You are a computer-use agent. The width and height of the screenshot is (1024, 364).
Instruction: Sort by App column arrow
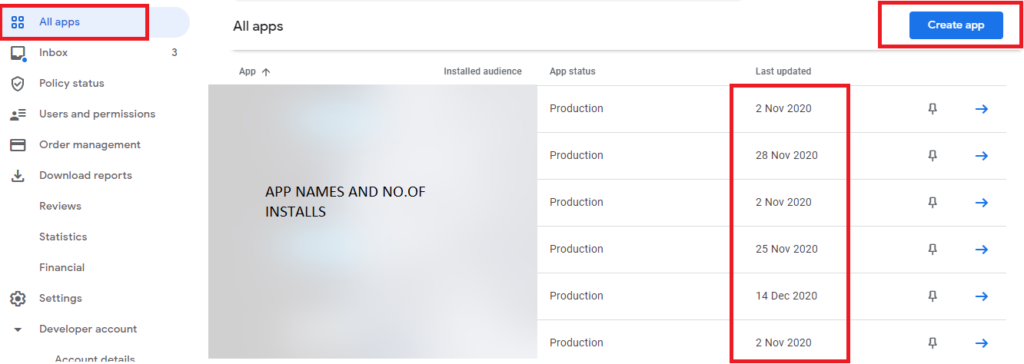[x=265, y=73]
